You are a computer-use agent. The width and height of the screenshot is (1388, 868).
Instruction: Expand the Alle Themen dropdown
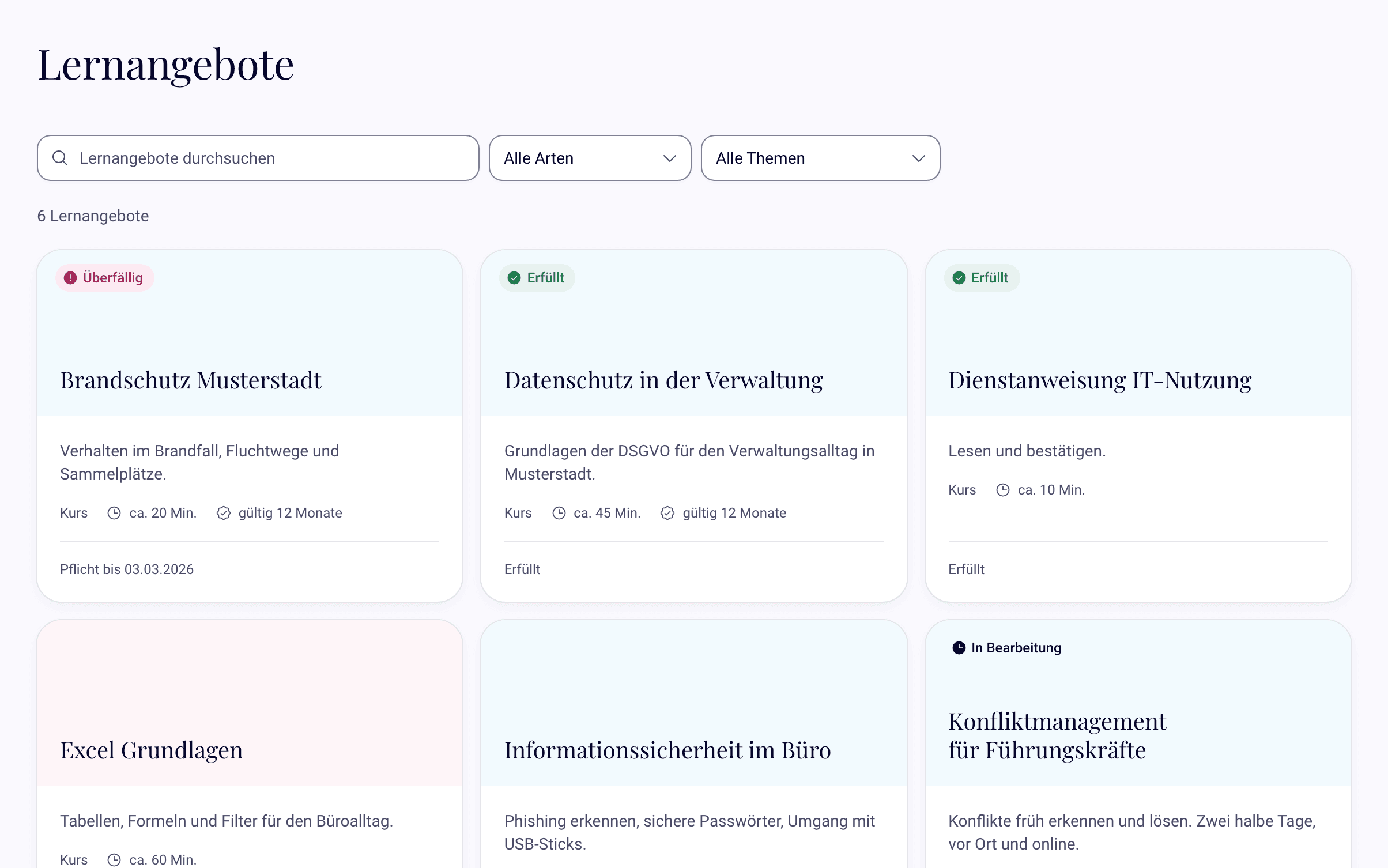tap(820, 158)
